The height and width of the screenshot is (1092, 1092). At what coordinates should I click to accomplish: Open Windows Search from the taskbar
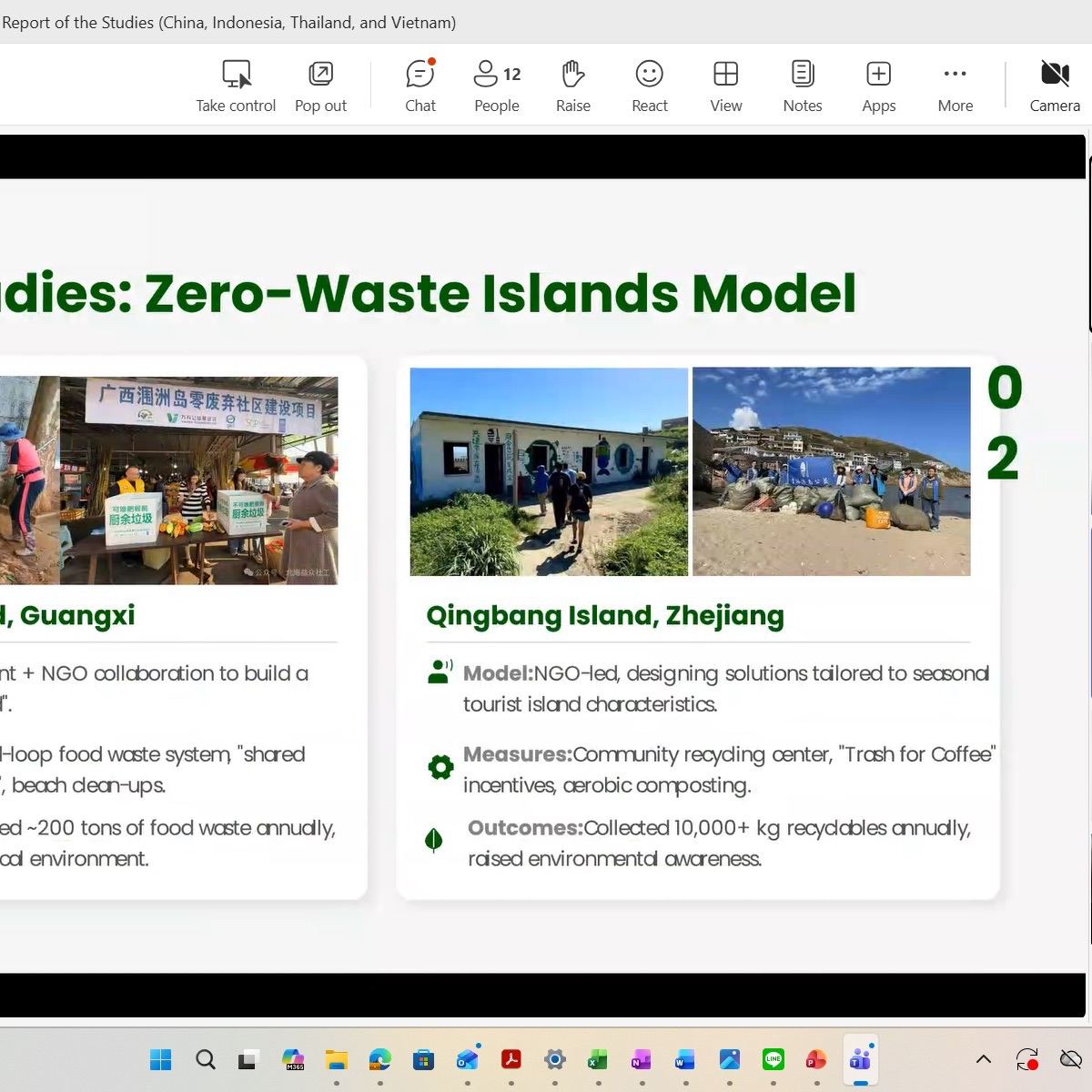coord(206,1059)
